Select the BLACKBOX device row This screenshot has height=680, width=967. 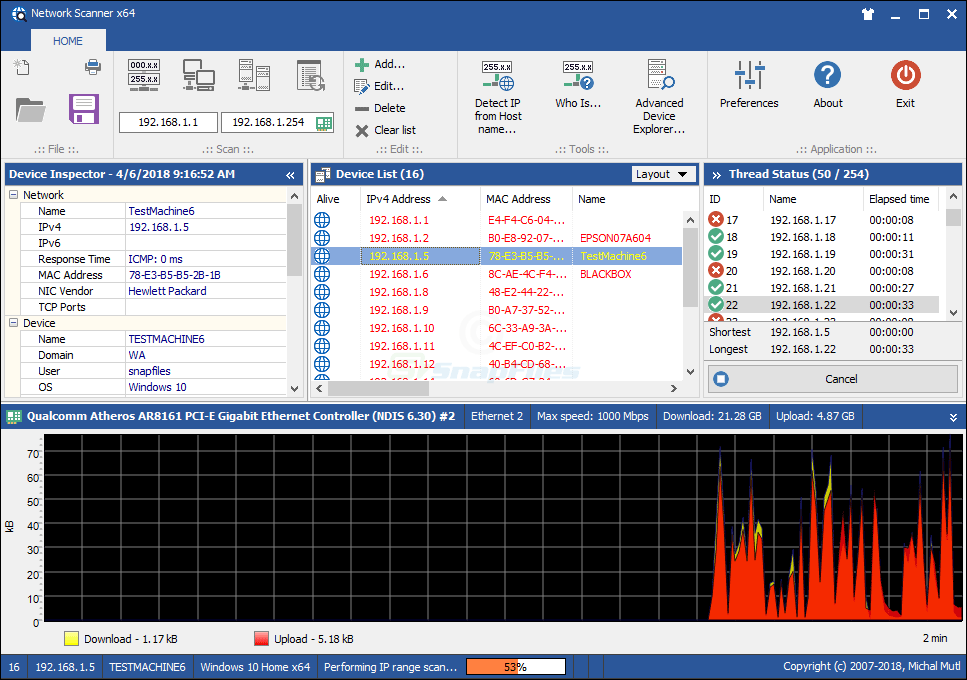pyautogui.click(x=496, y=274)
